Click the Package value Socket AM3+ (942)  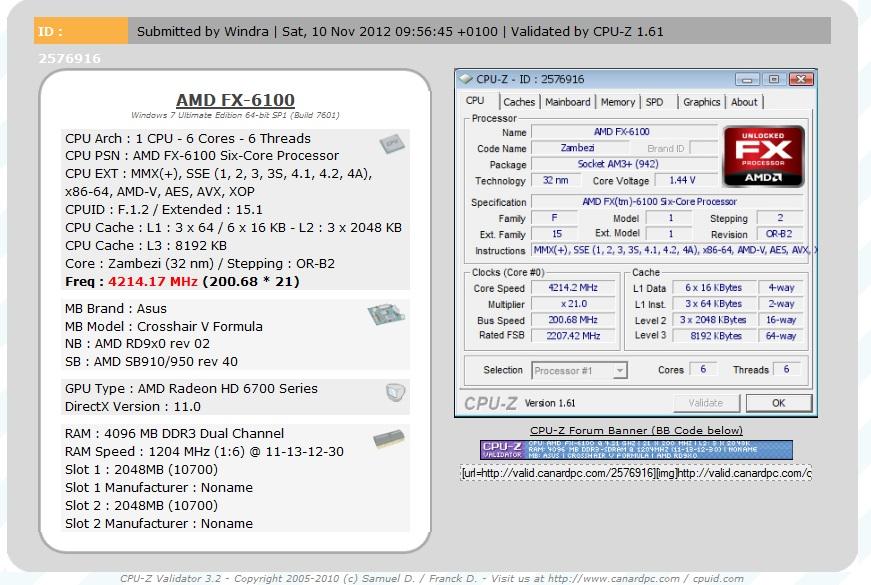pyautogui.click(x=624, y=164)
